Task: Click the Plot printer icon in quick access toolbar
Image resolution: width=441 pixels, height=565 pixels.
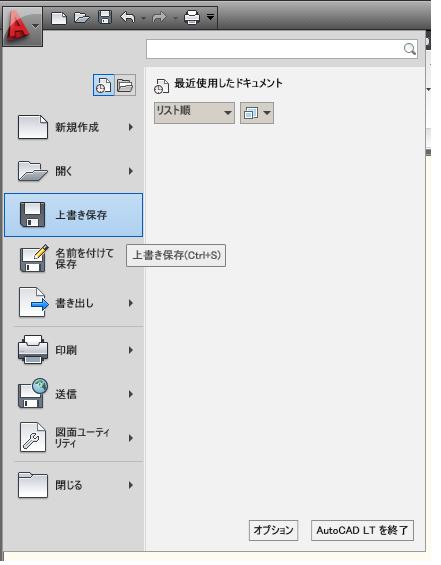Action: [192, 17]
